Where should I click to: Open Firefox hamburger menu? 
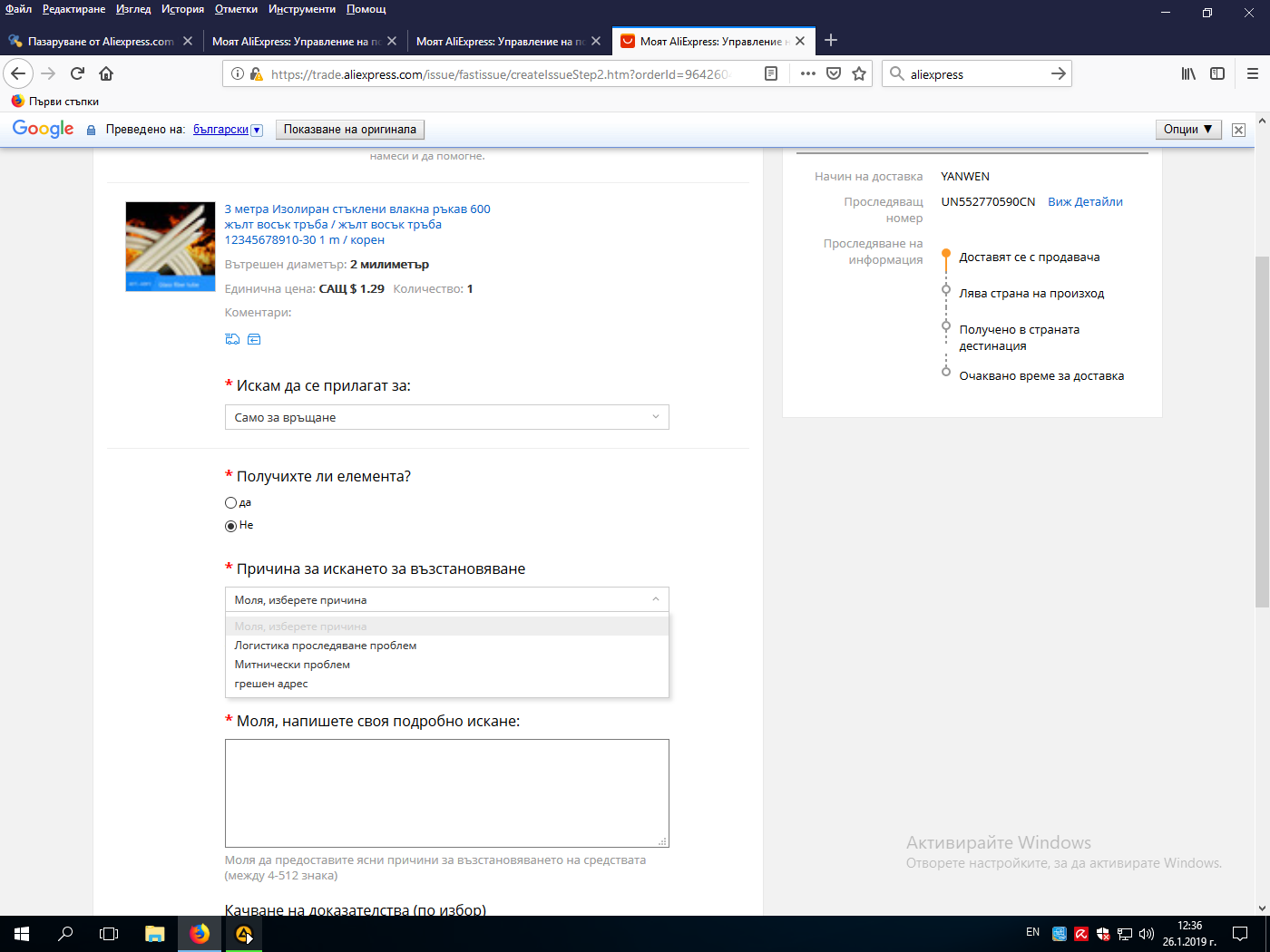click(1252, 73)
